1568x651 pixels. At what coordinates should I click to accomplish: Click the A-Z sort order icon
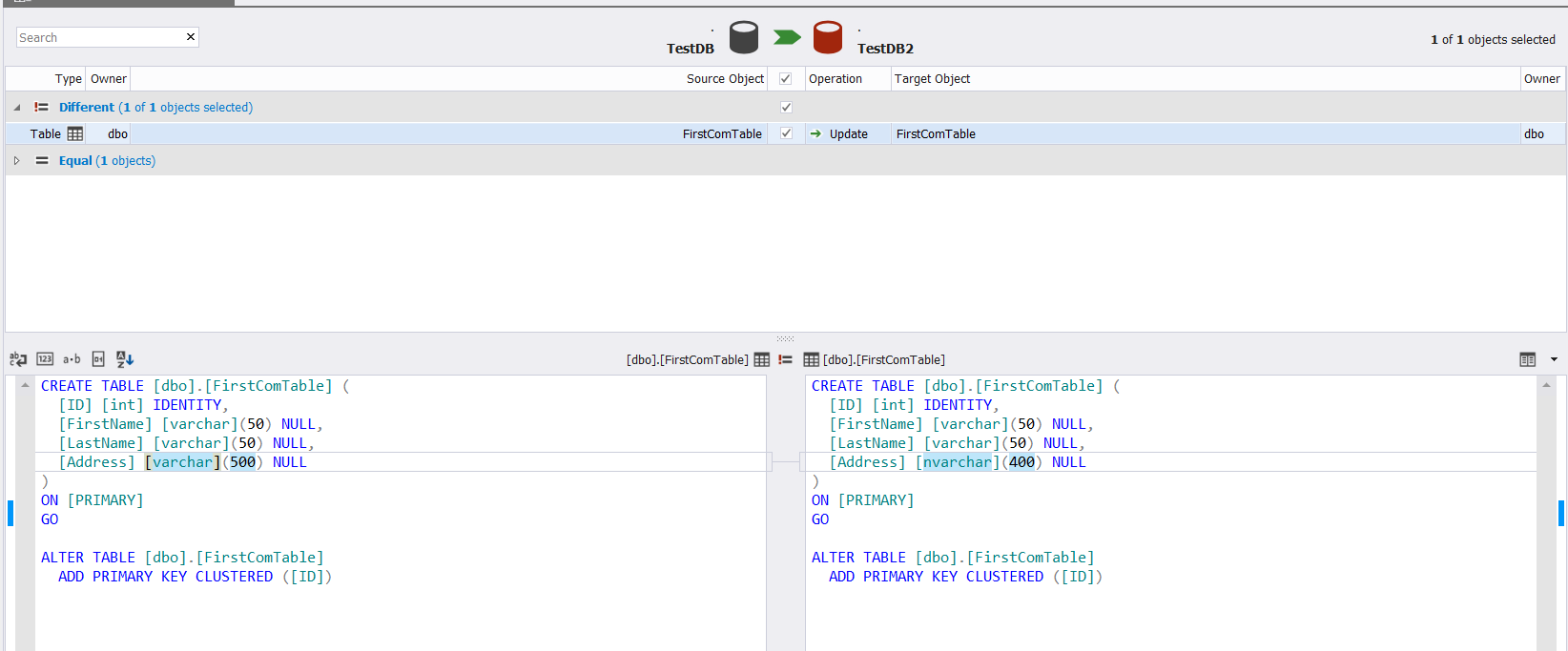click(125, 359)
